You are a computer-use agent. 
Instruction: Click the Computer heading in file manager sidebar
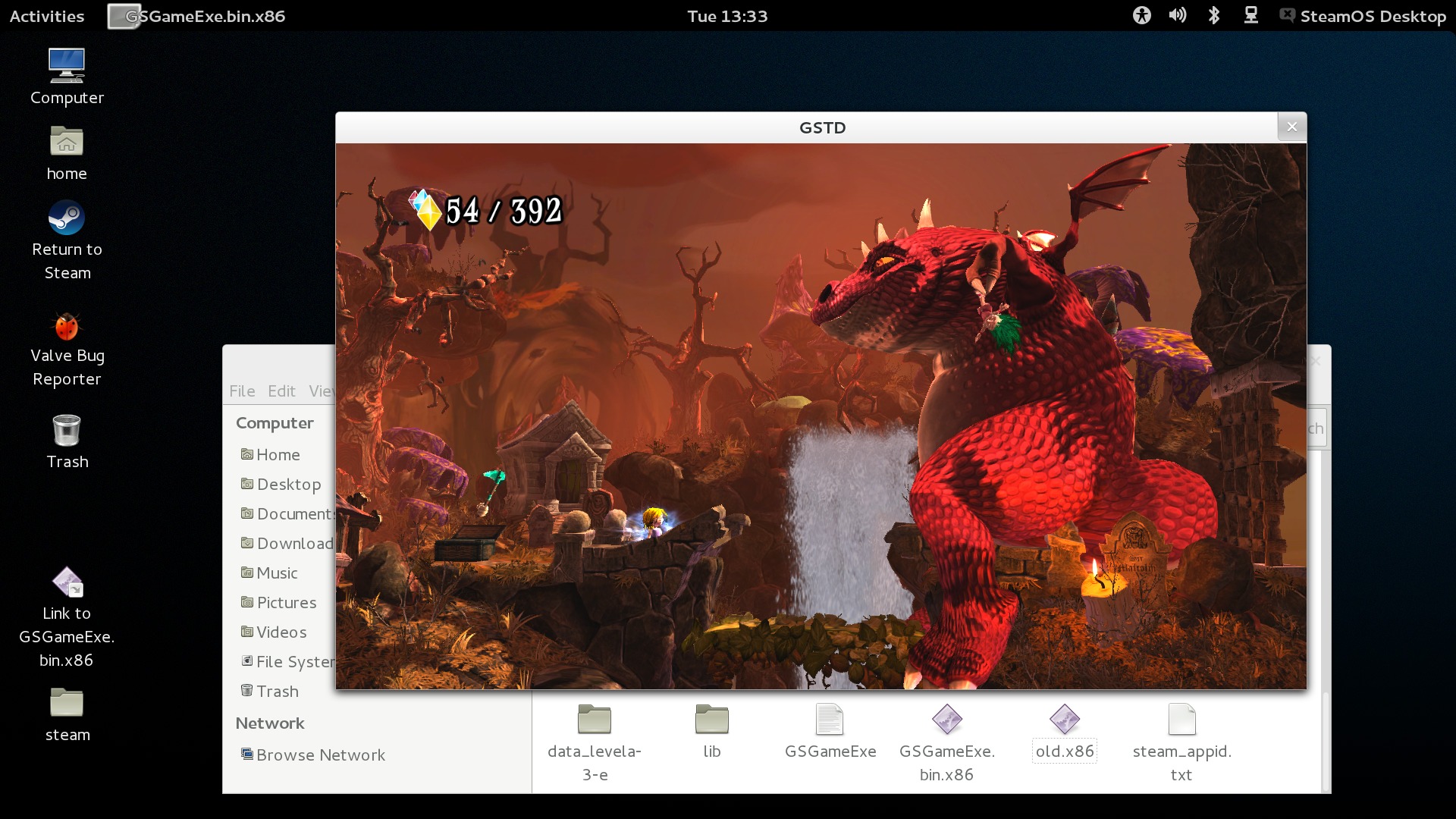275,422
